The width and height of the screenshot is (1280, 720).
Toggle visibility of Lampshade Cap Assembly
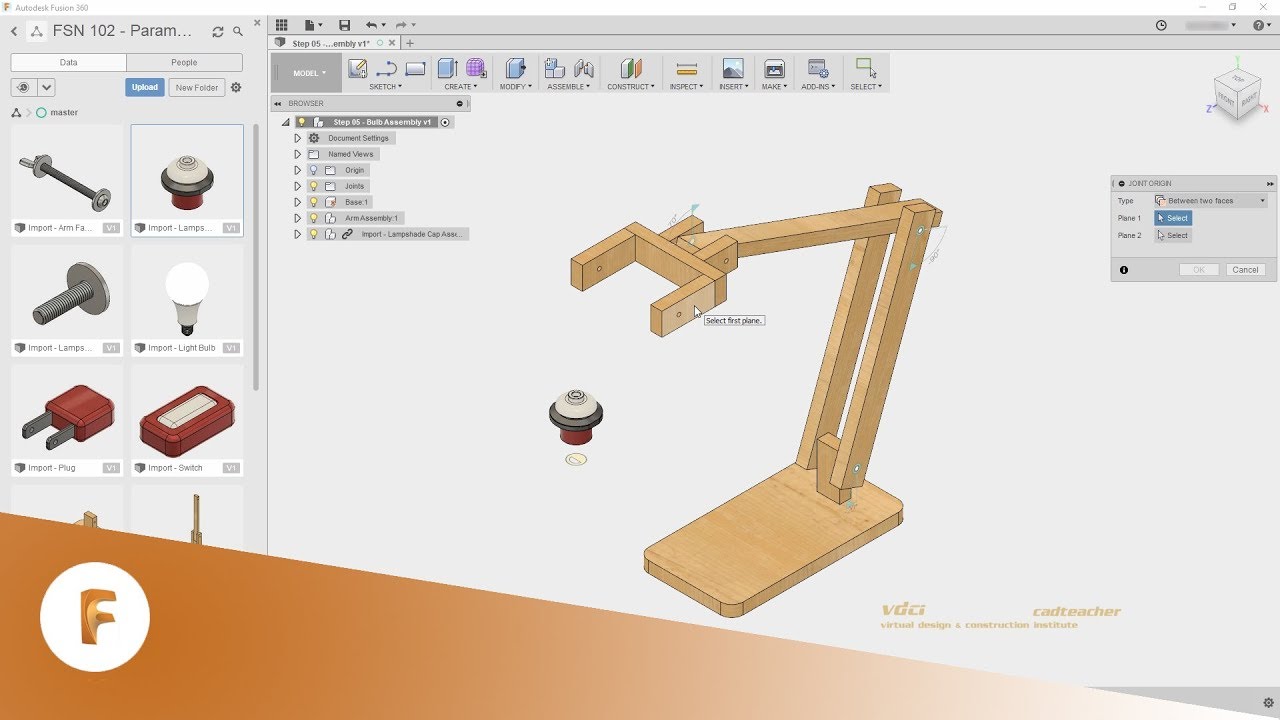(x=313, y=234)
